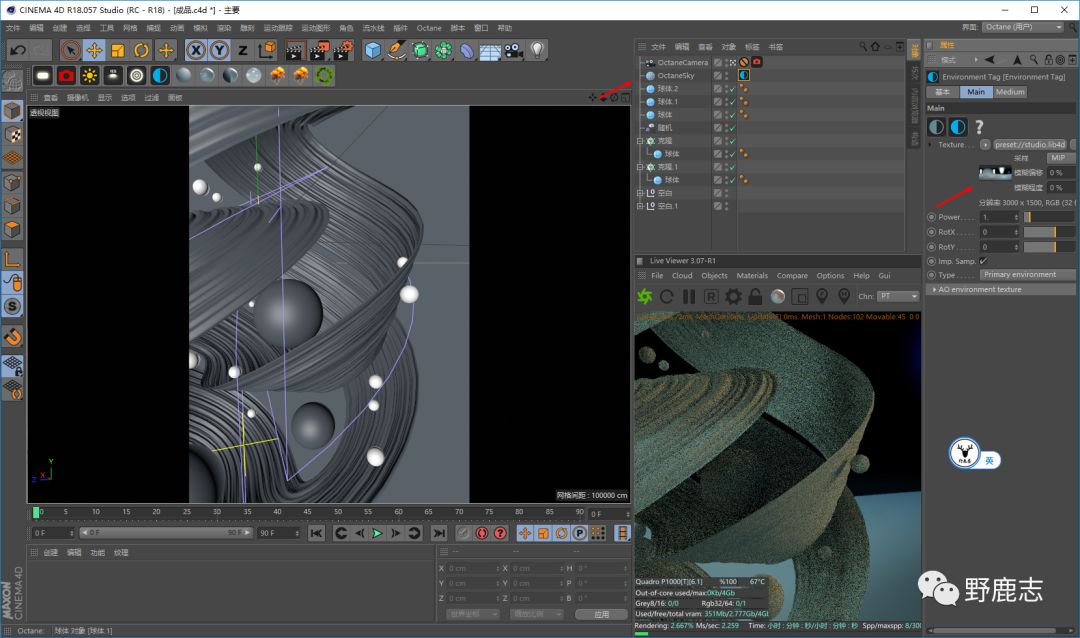Toggle X axis lock in toolbar
The width and height of the screenshot is (1080, 638).
[x=196, y=50]
